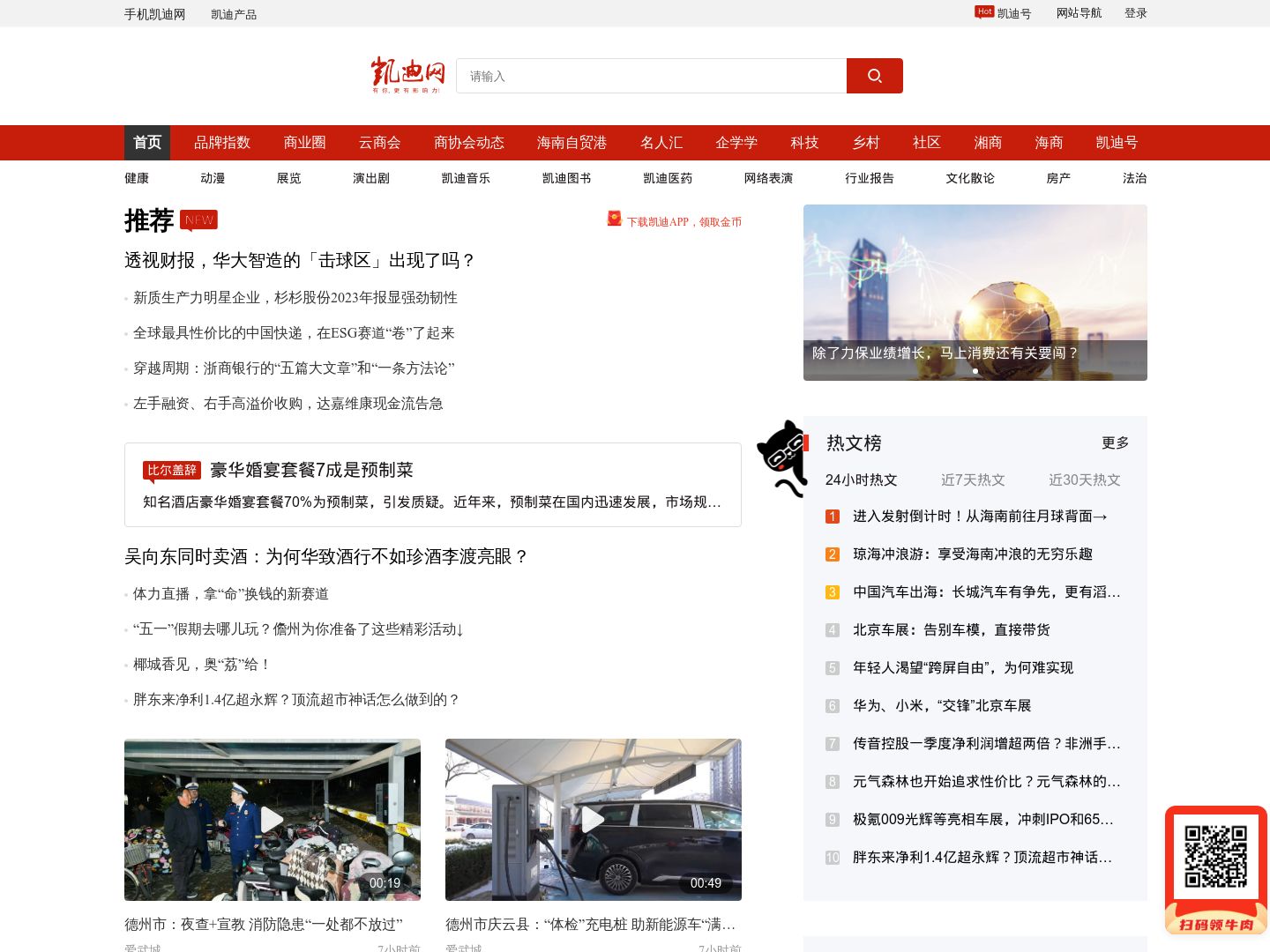This screenshot has height=952, width=1270.
Task: Click the Hot badge next to 凯迪号
Action: click(x=984, y=11)
